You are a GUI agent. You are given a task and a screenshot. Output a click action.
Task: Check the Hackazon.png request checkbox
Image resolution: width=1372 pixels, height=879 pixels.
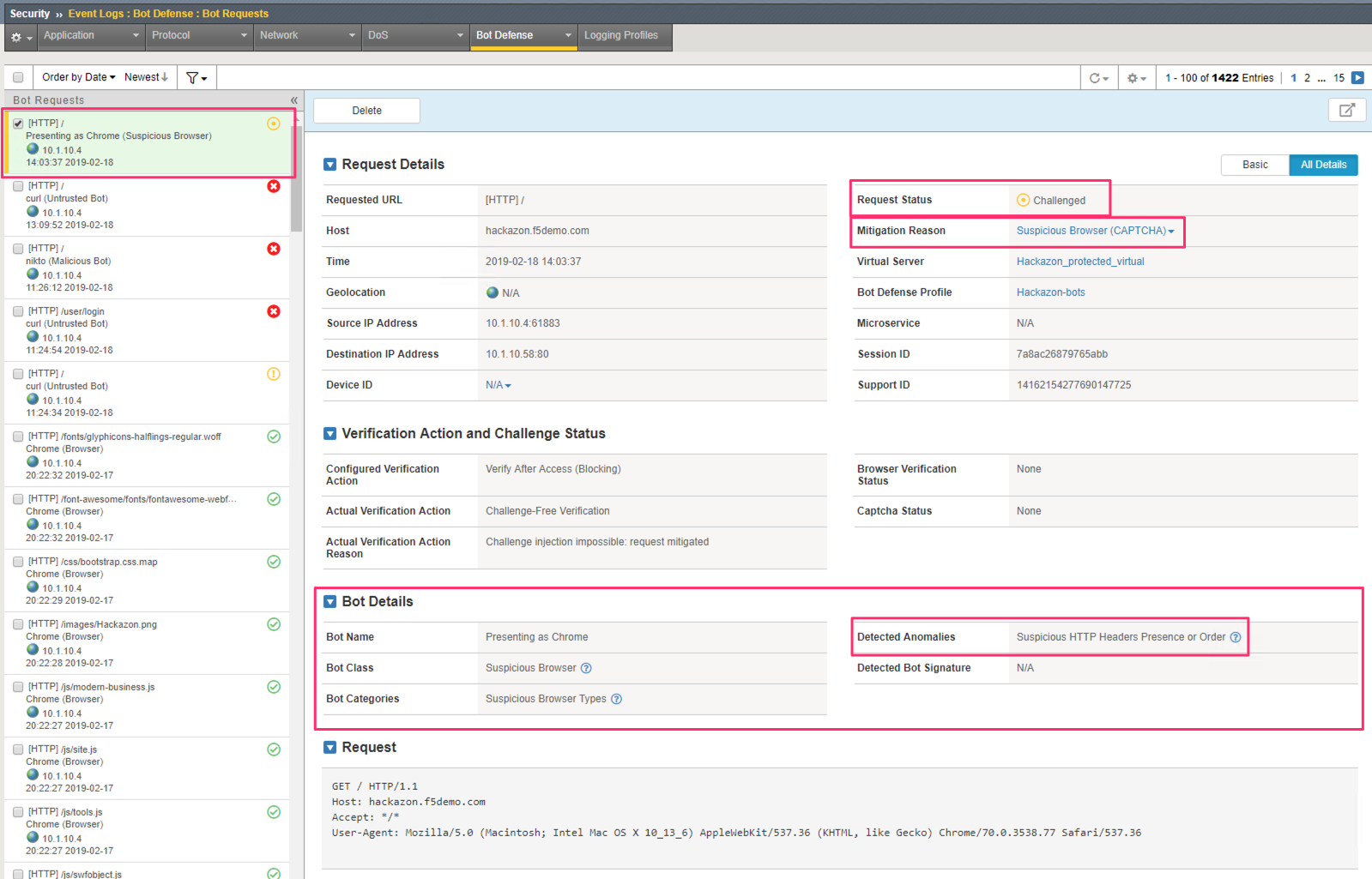18,624
